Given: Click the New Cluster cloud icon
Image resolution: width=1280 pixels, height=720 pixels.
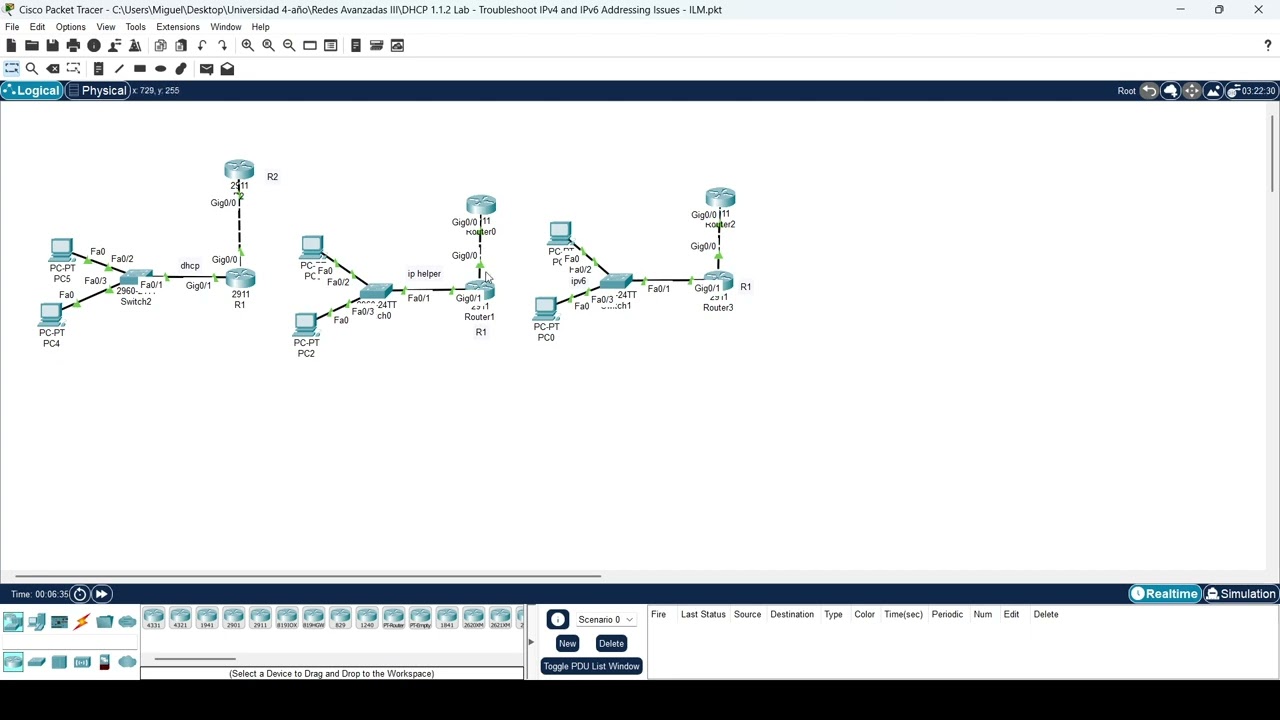Looking at the screenshot, I should click(x=1171, y=91).
